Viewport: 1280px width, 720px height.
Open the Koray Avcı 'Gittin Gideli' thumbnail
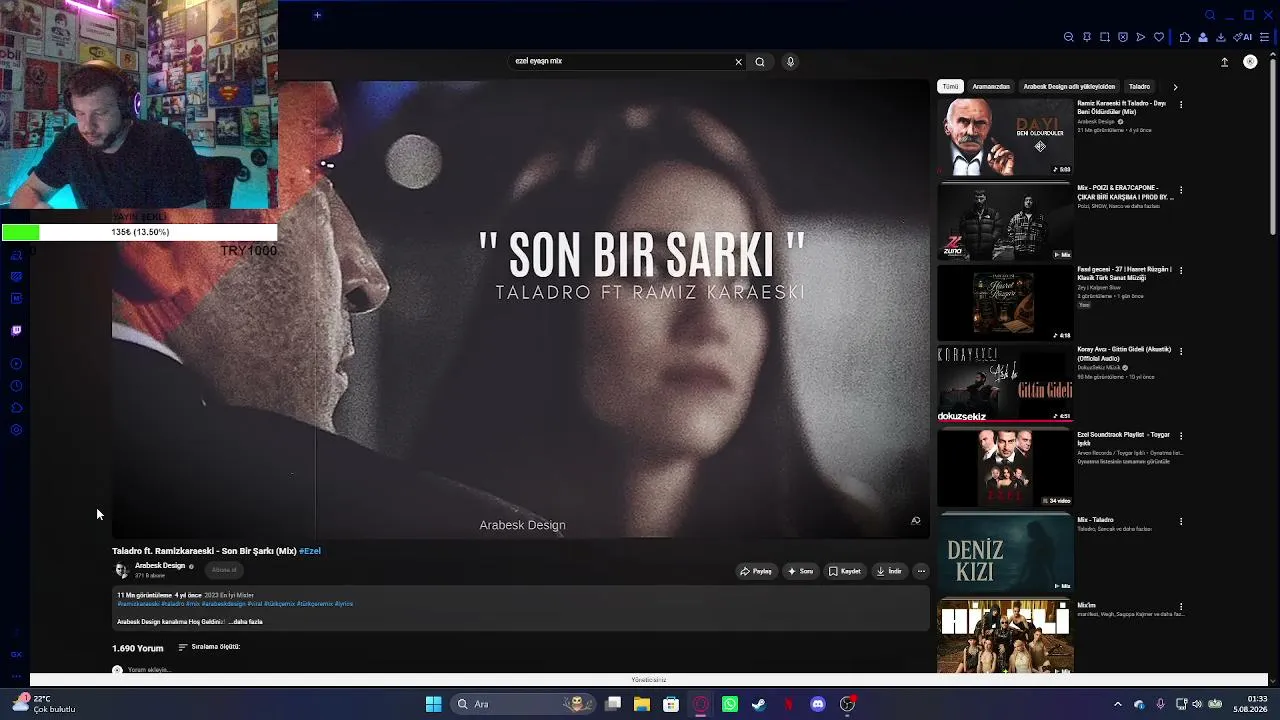pos(1005,383)
